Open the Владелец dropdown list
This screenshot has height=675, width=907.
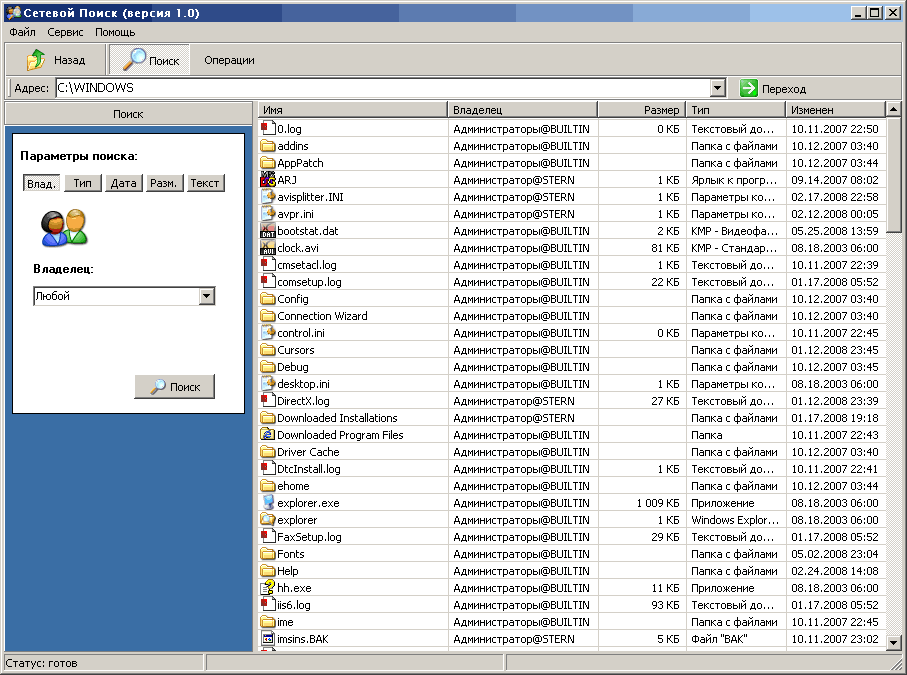pyautogui.click(x=207, y=296)
